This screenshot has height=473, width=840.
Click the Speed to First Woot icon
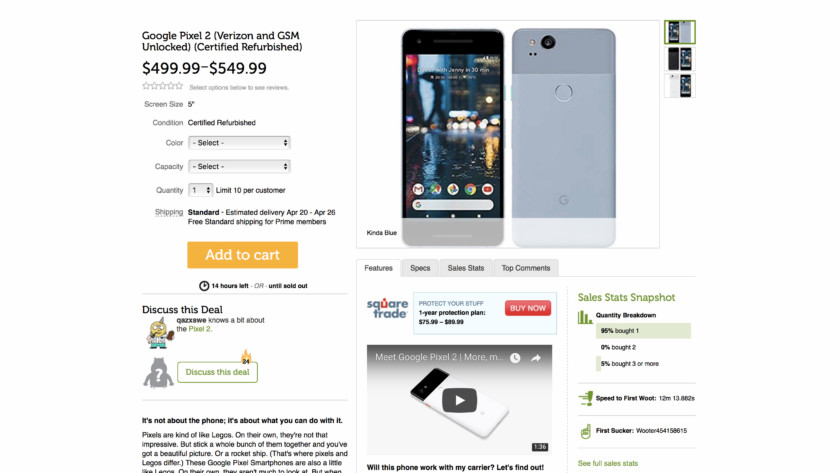586,398
